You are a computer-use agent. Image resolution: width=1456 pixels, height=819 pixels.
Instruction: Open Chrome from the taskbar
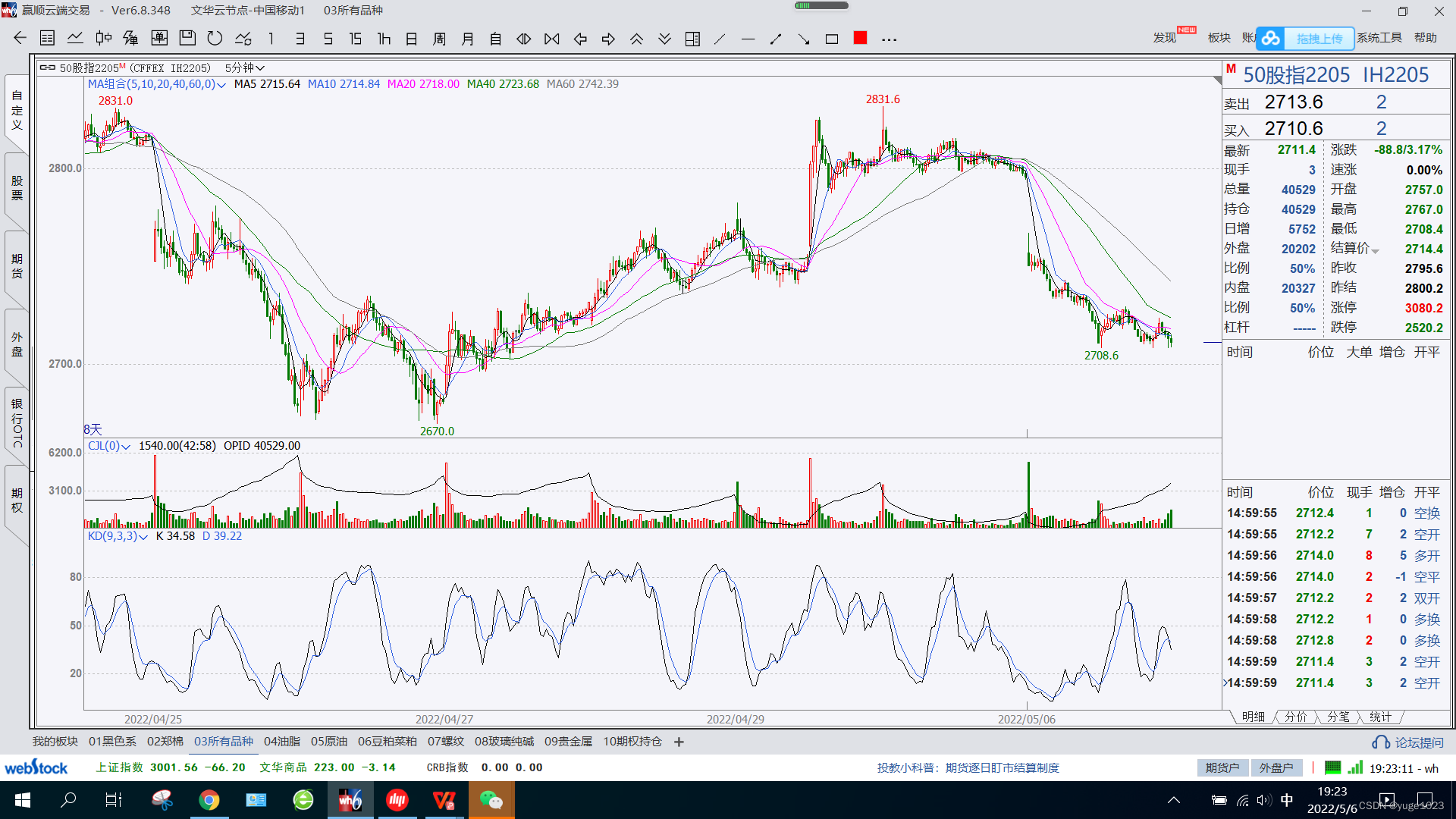pos(209,800)
